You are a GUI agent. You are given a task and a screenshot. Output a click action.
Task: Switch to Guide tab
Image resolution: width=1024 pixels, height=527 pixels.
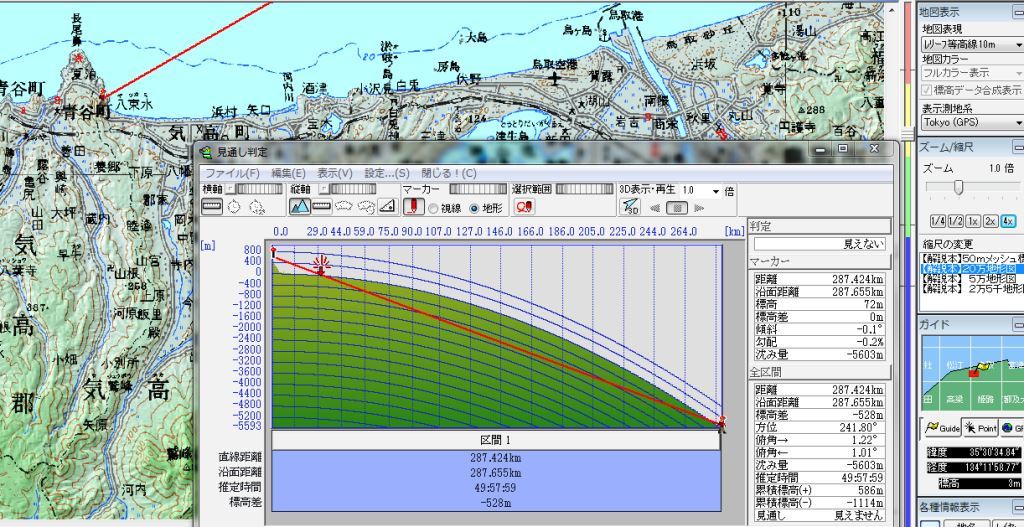[x=942, y=428]
